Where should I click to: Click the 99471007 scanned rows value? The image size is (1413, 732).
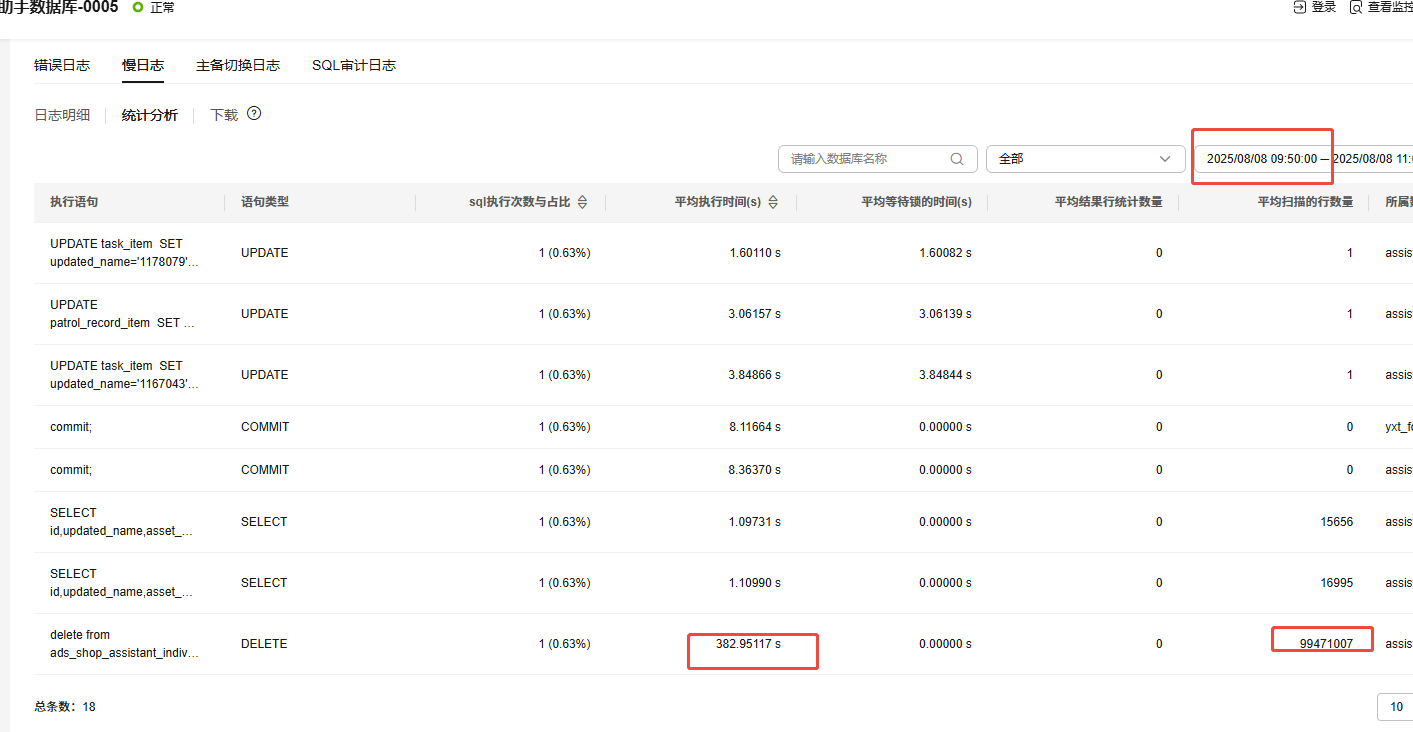click(x=1326, y=644)
